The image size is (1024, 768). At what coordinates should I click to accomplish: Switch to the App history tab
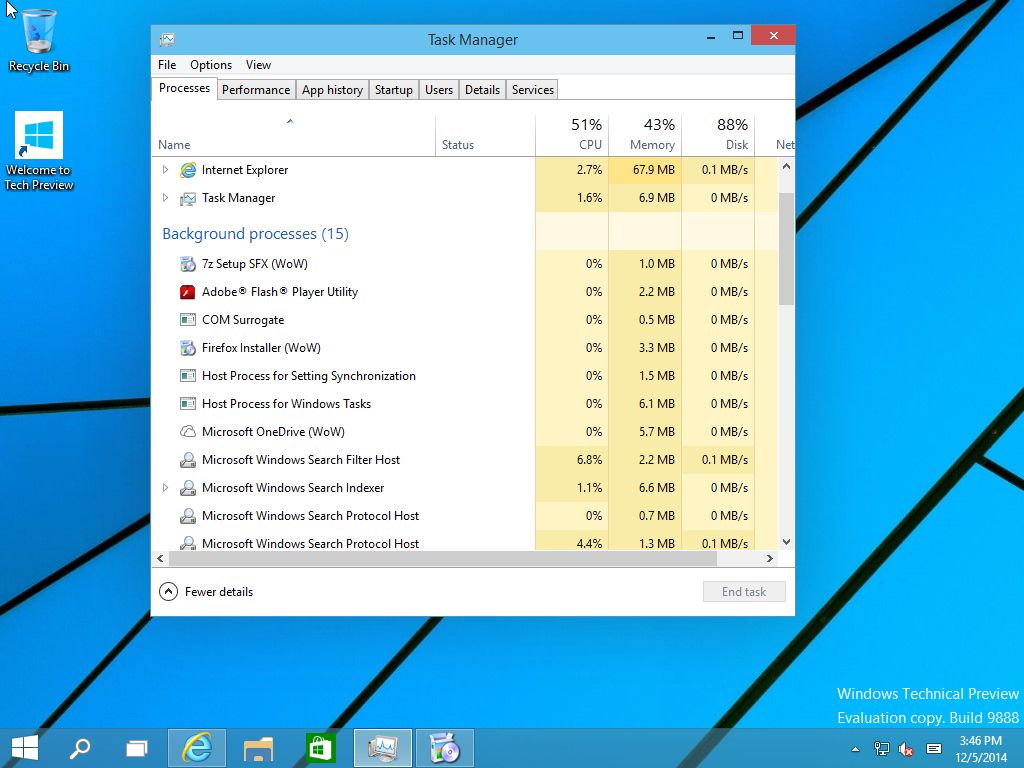[x=332, y=89]
